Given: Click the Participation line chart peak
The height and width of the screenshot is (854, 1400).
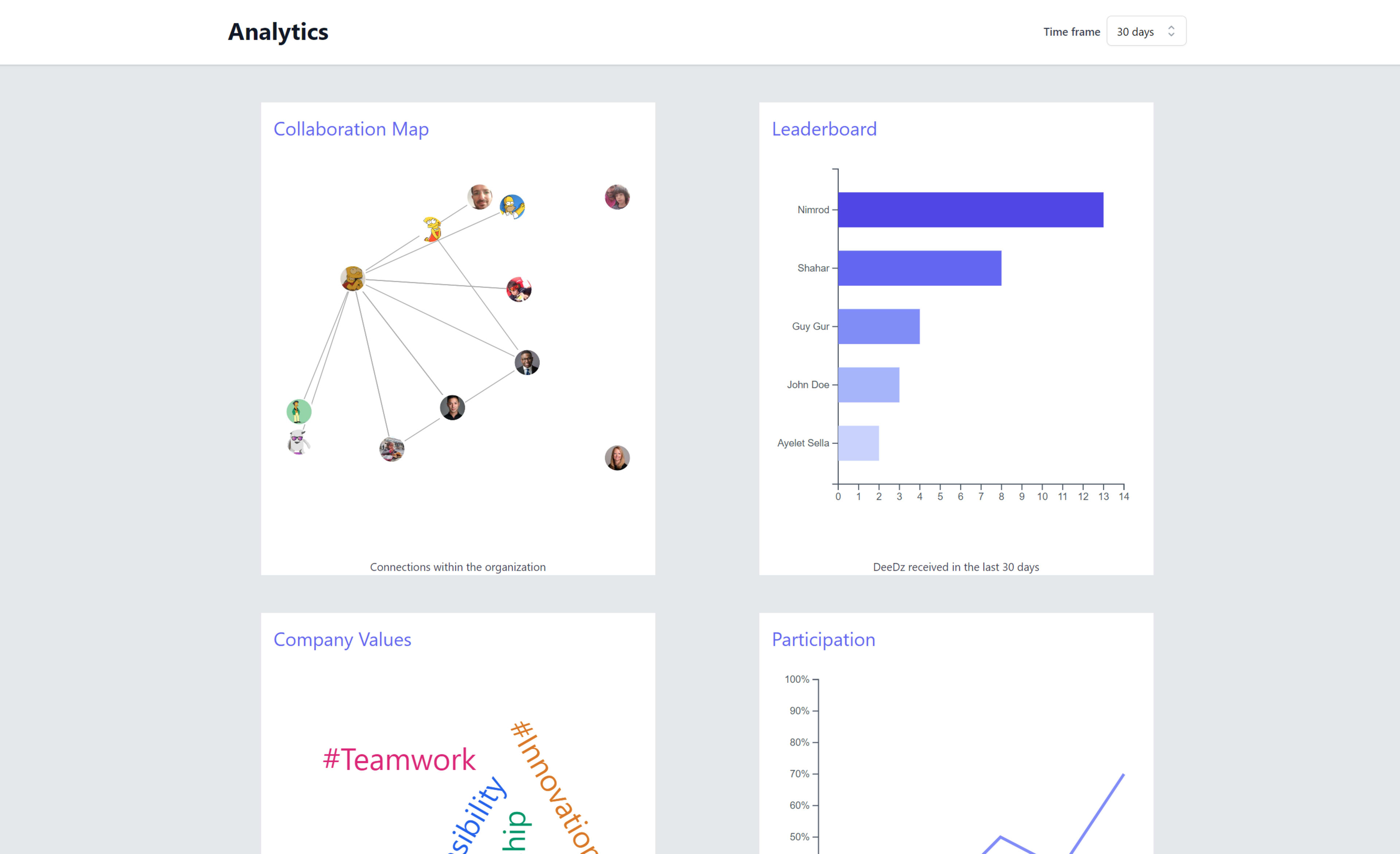Looking at the screenshot, I should (x=1123, y=775).
